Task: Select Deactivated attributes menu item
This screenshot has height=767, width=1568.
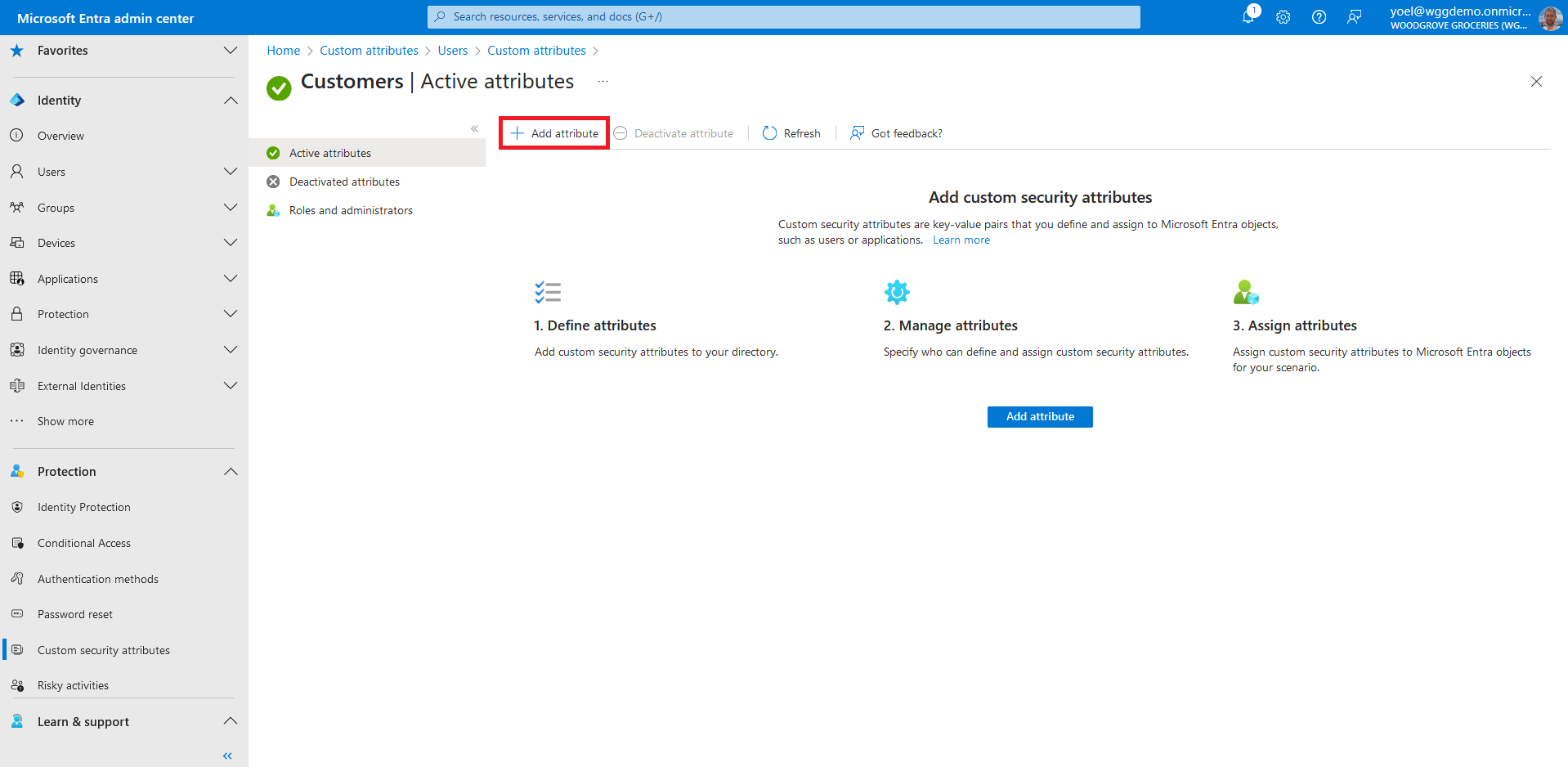Action: point(344,182)
